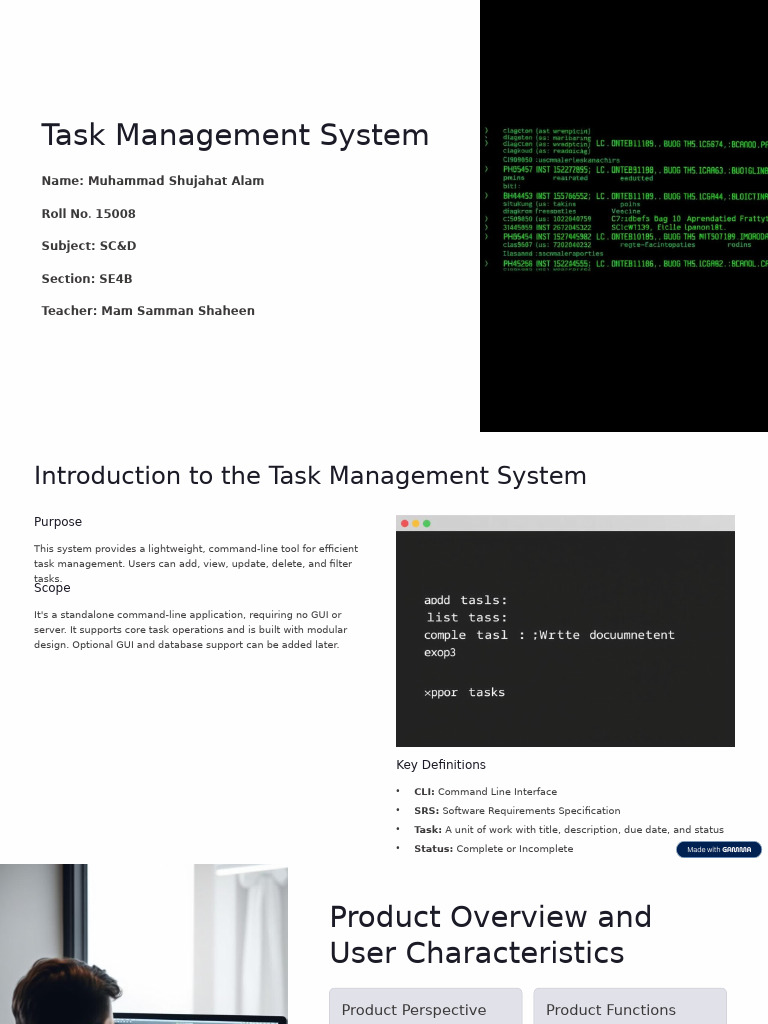Image resolution: width=768 pixels, height=1024 pixels.
Task: Select 'Name: Muhammad Shujahat Alam' text
Action: point(153,181)
